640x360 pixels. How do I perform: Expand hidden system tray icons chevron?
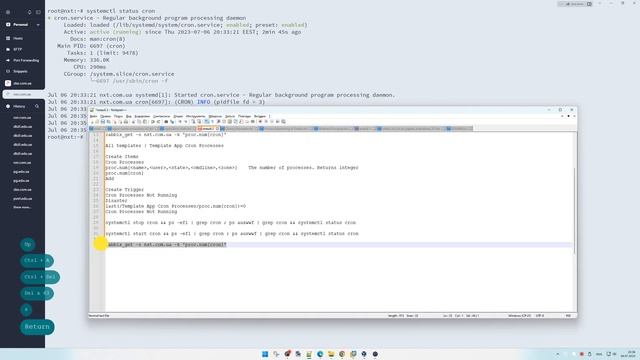tap(558, 354)
